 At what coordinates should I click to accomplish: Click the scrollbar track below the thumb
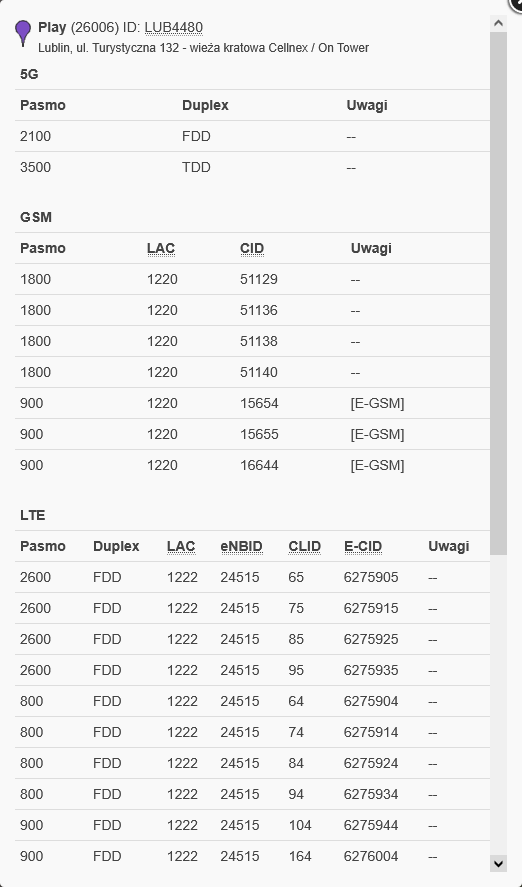pos(498,704)
